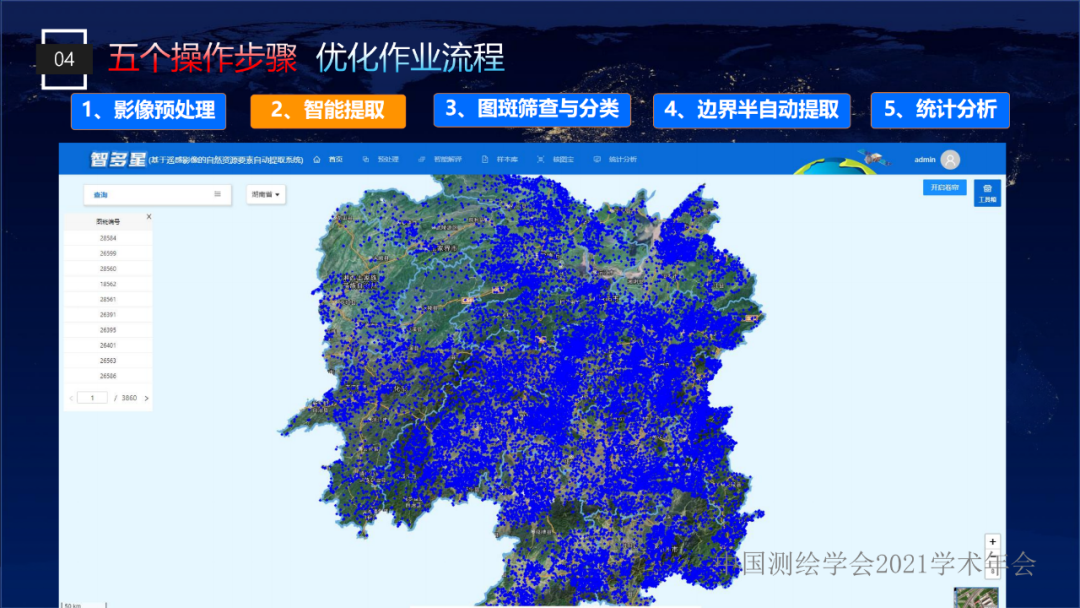Click the page number input field
This screenshot has height=608, width=1080.
(x=92, y=398)
